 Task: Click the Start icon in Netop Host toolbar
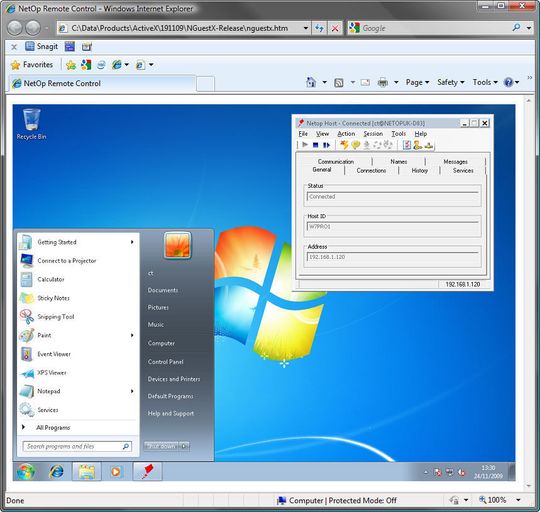pos(305,145)
